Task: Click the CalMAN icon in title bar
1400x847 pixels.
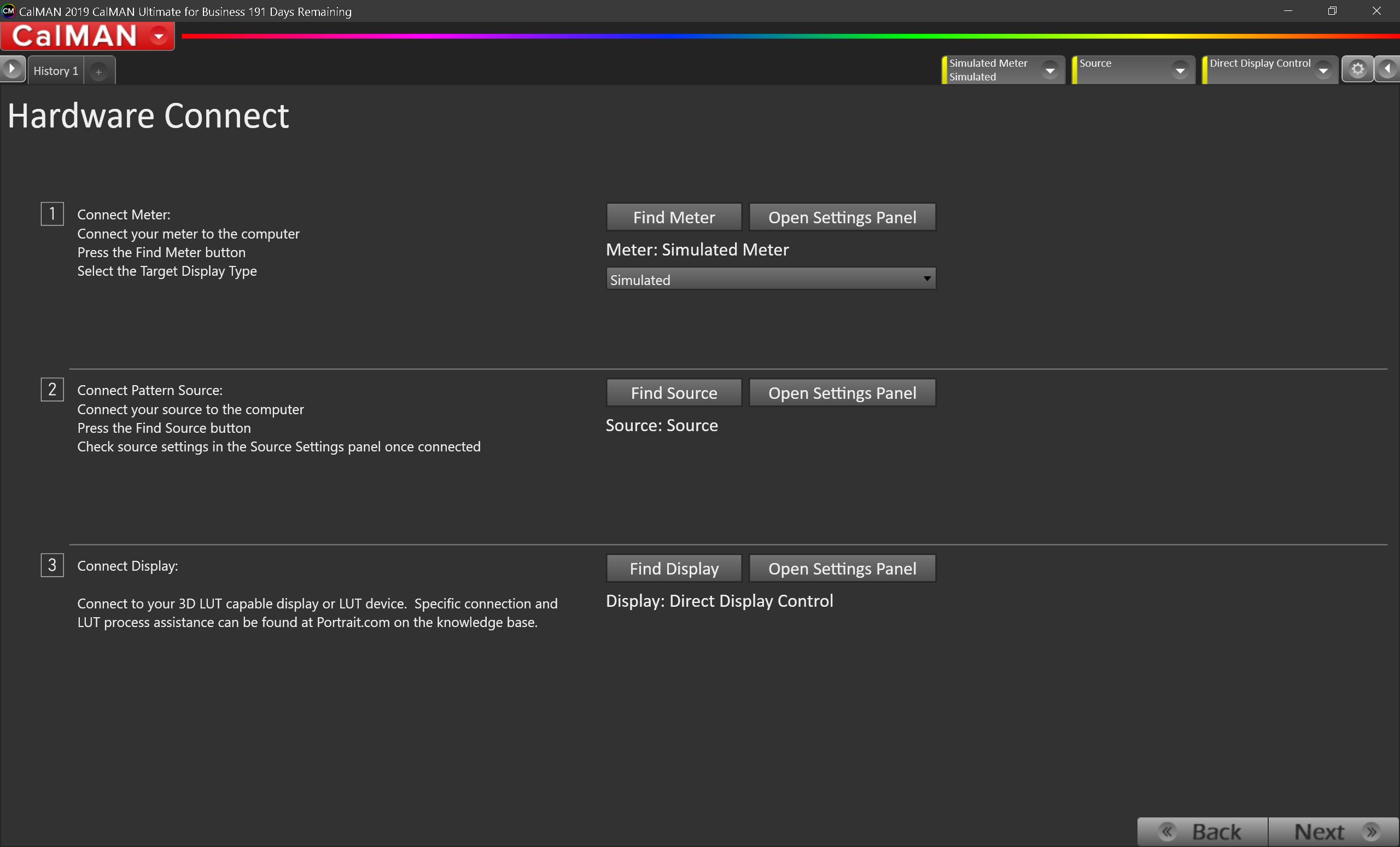Action: 9,11
